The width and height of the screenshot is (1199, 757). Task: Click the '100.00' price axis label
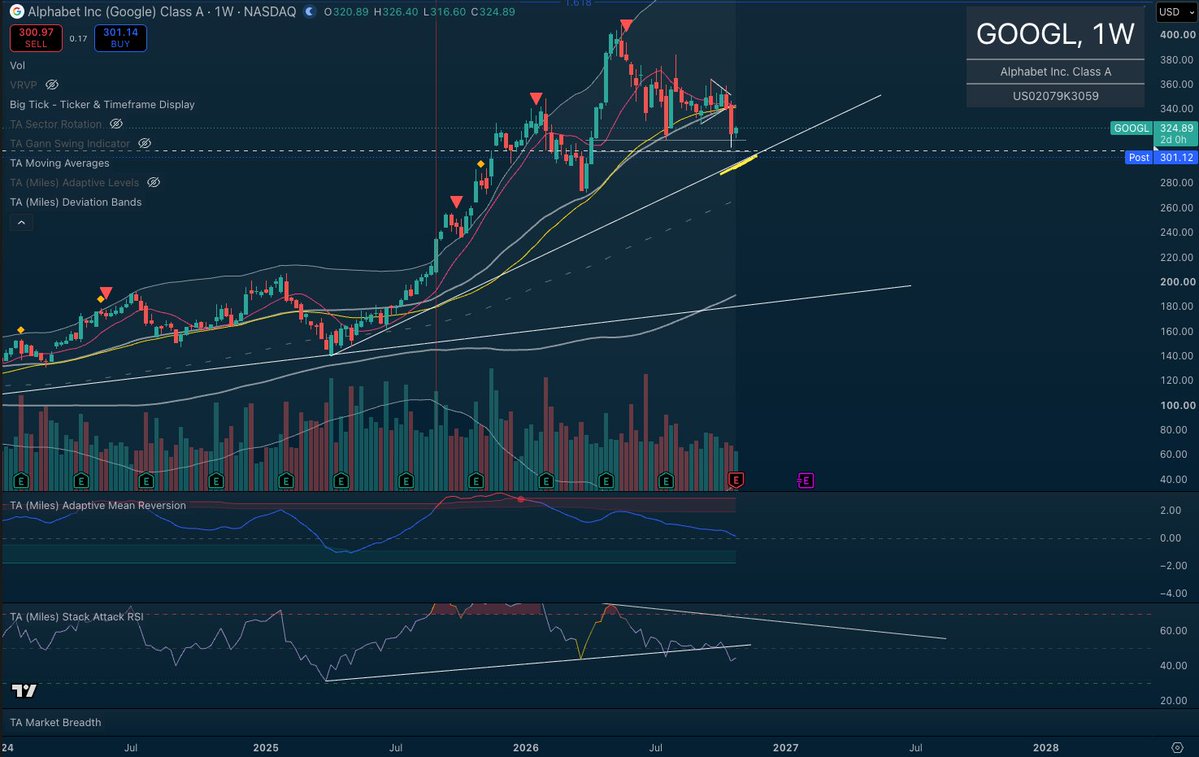[1178, 406]
